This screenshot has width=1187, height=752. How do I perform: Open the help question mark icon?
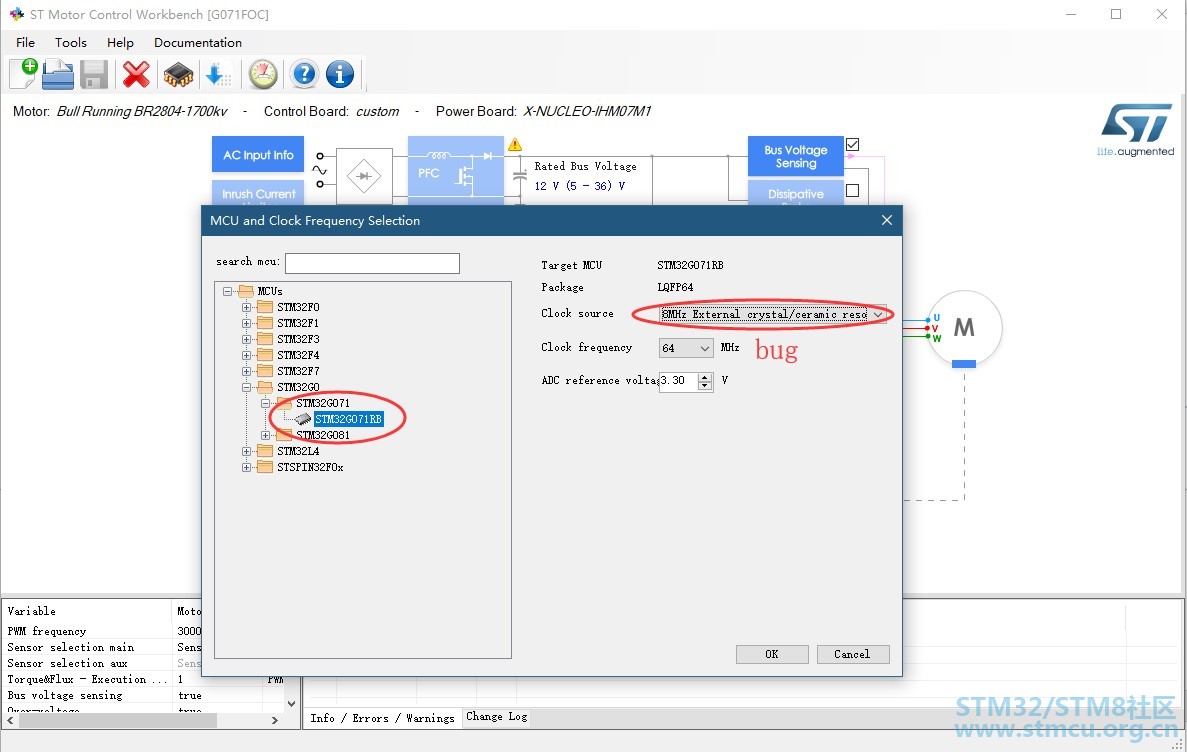click(304, 74)
